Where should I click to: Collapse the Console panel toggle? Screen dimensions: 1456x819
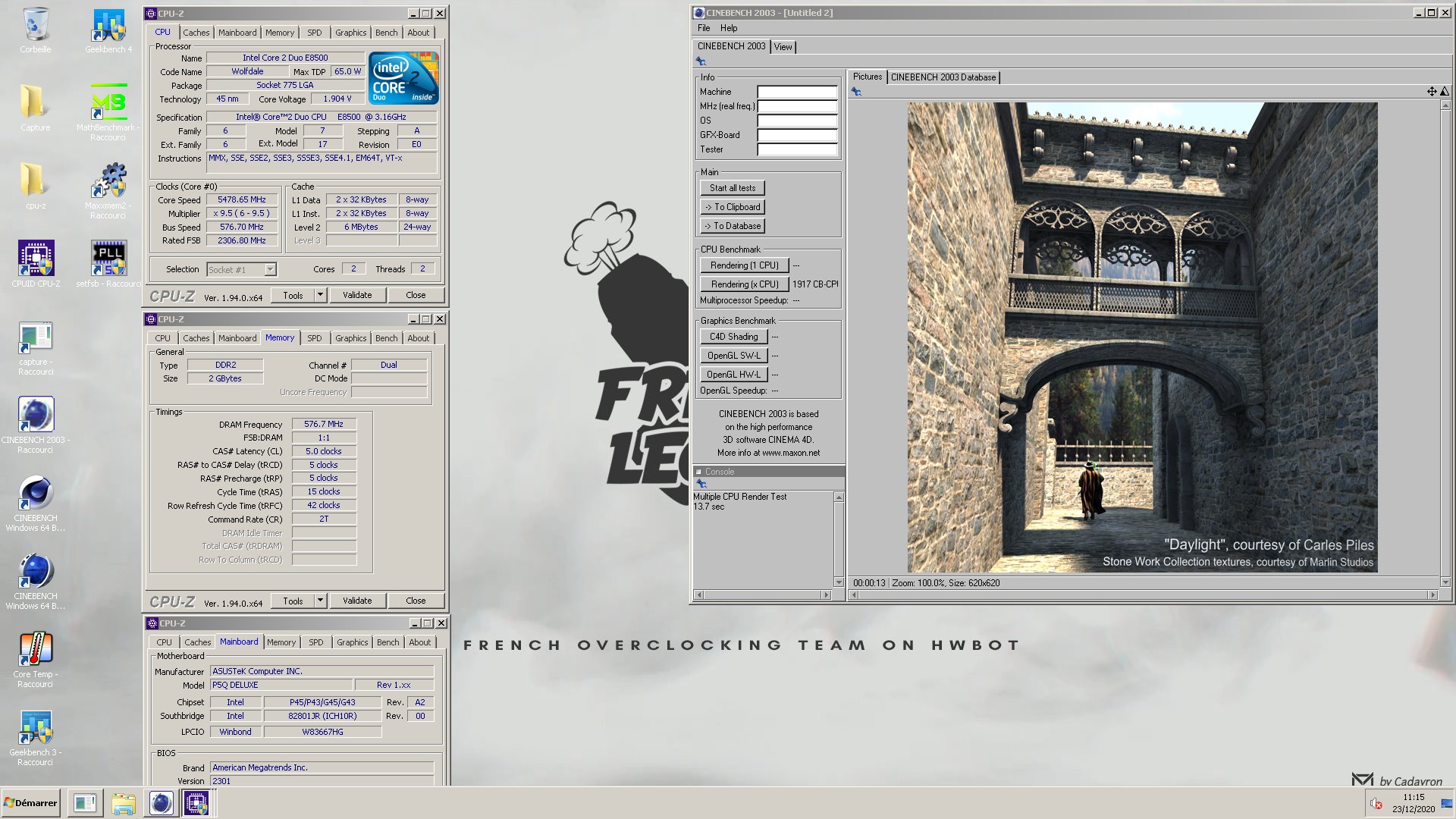click(x=698, y=472)
